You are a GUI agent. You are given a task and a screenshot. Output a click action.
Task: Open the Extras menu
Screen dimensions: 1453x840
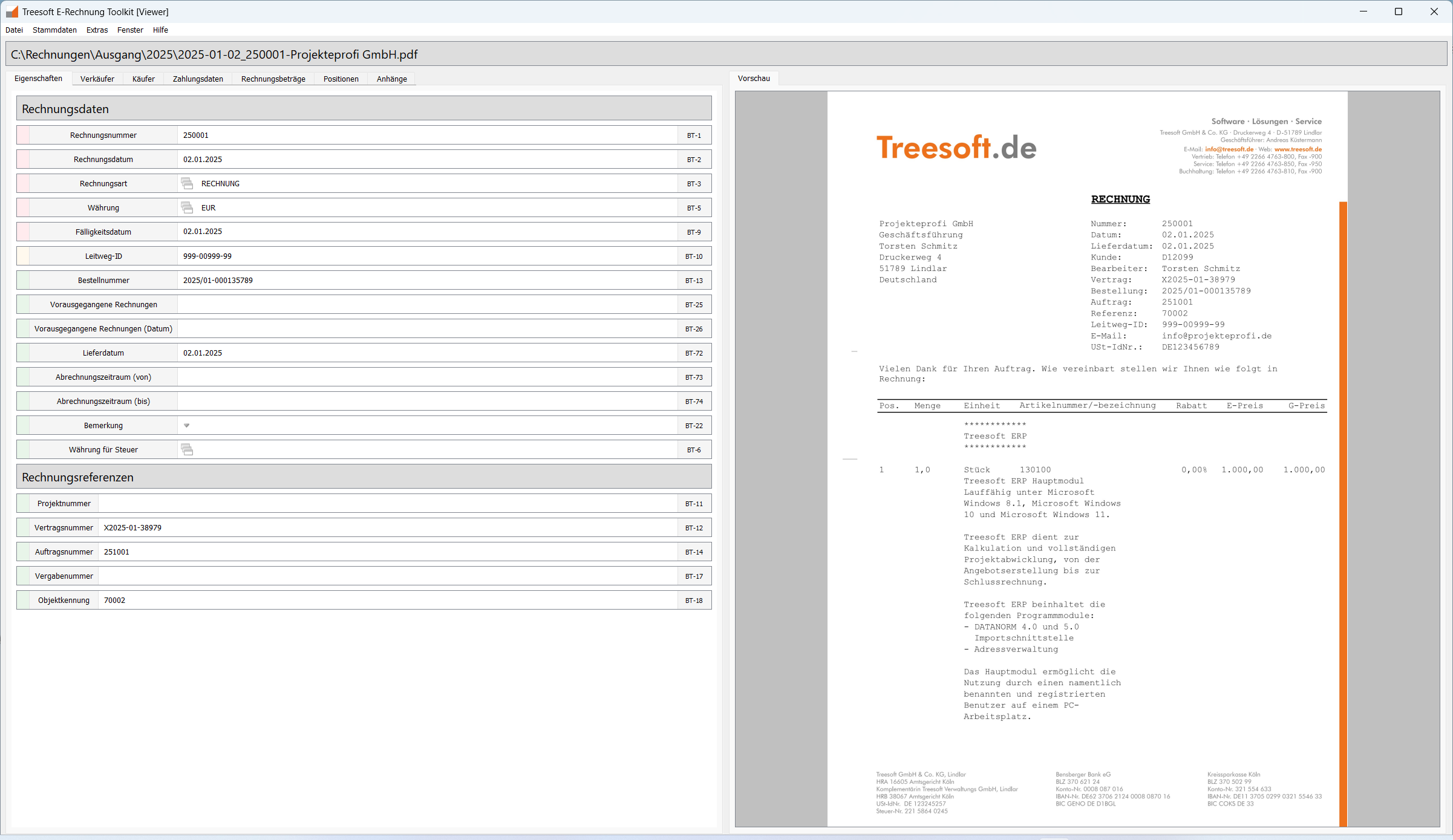point(97,30)
